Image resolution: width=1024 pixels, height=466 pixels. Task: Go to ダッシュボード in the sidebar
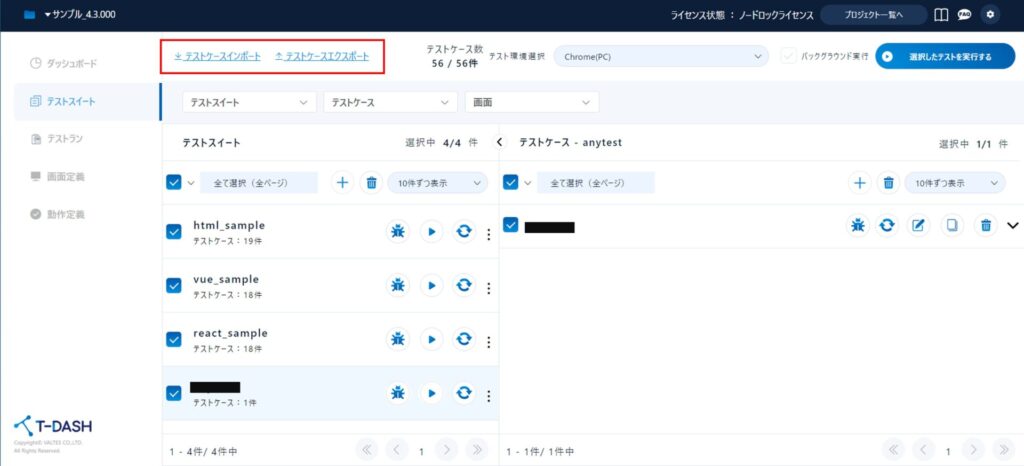tap(73, 63)
